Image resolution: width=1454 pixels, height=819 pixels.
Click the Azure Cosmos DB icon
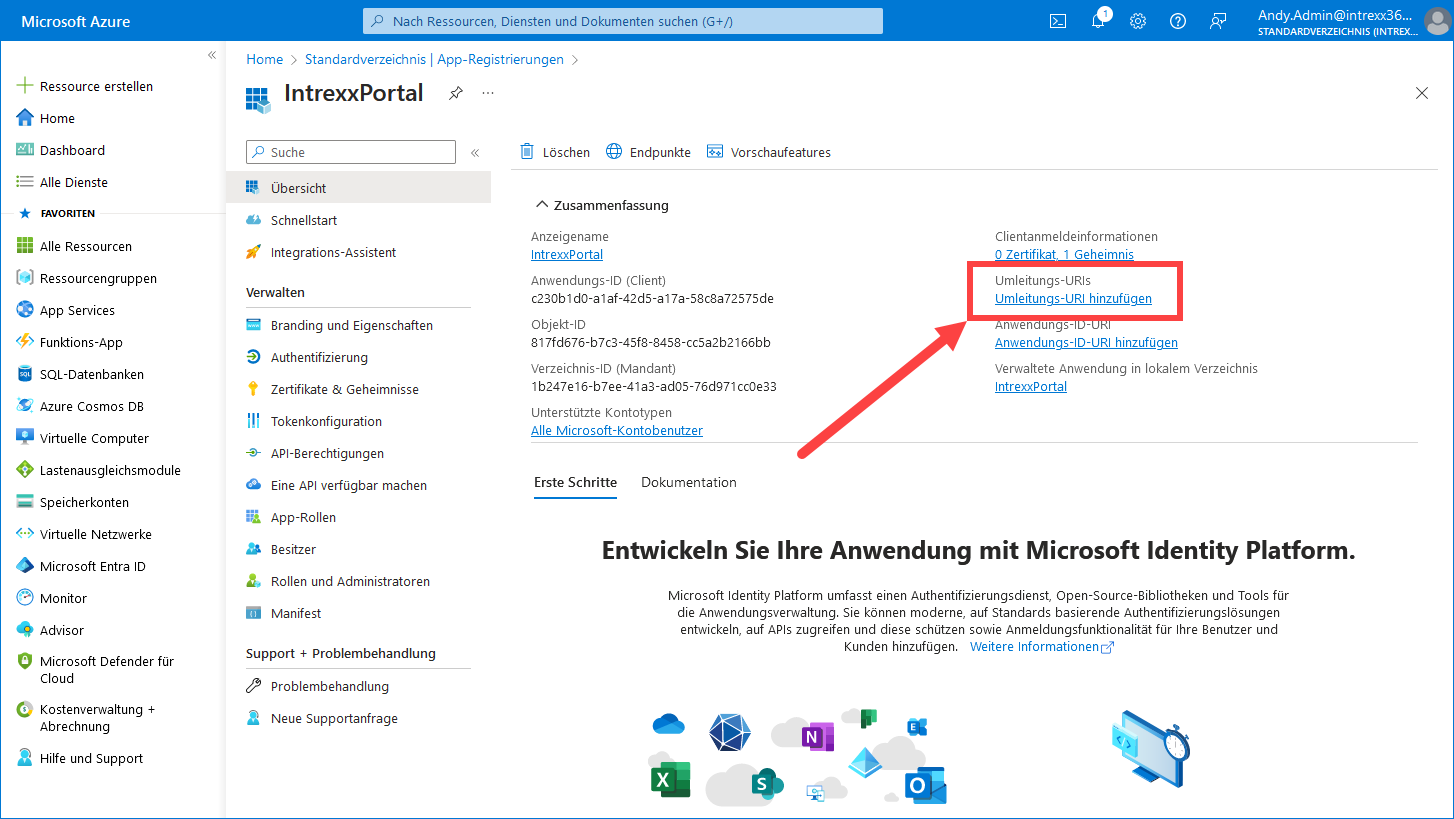(x=25, y=406)
